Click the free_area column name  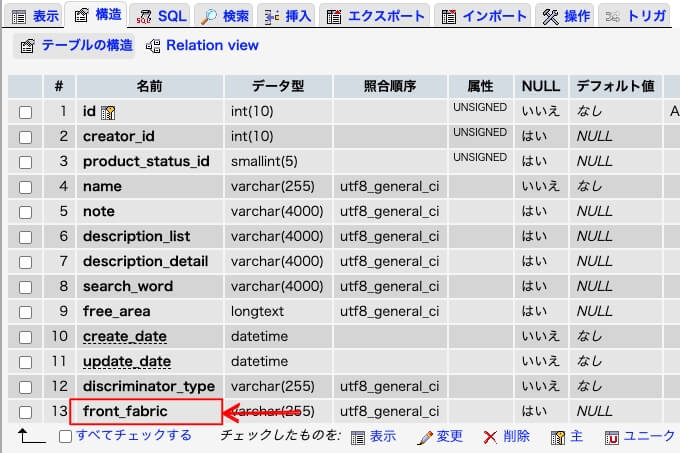click(117, 311)
